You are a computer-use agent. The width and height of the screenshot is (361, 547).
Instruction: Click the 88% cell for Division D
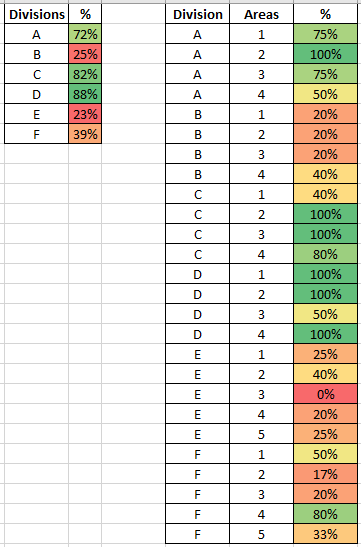coord(85,94)
